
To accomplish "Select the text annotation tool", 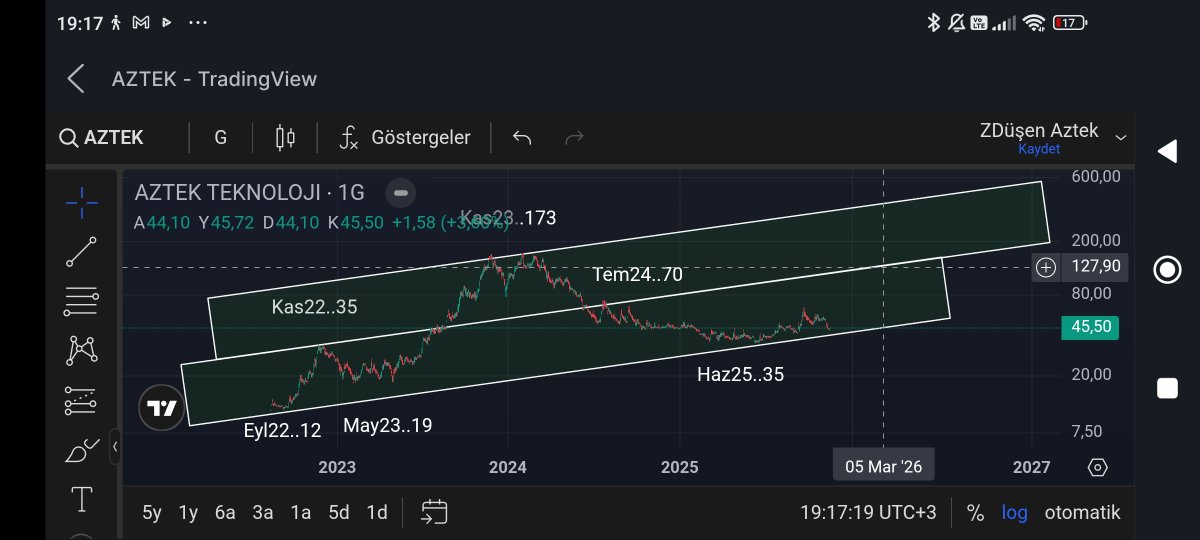I will pyautogui.click(x=81, y=499).
